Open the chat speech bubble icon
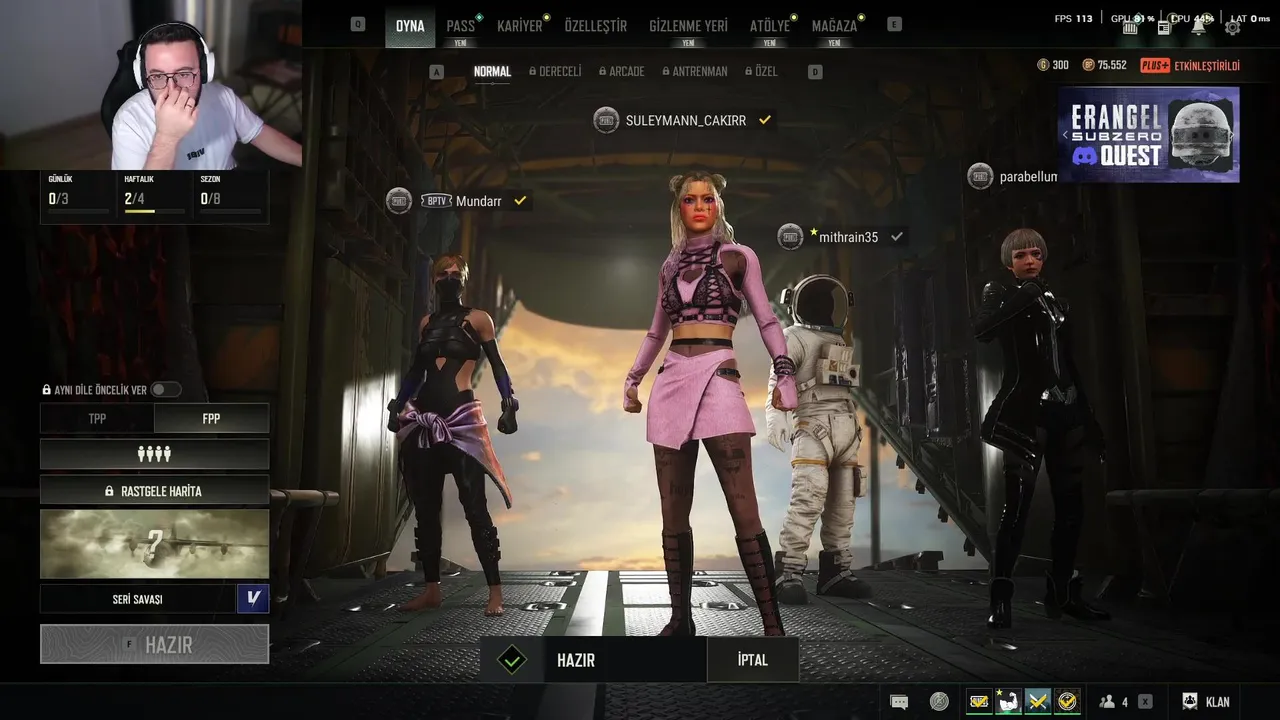Screen dimensions: 1280x720 tap(899, 702)
